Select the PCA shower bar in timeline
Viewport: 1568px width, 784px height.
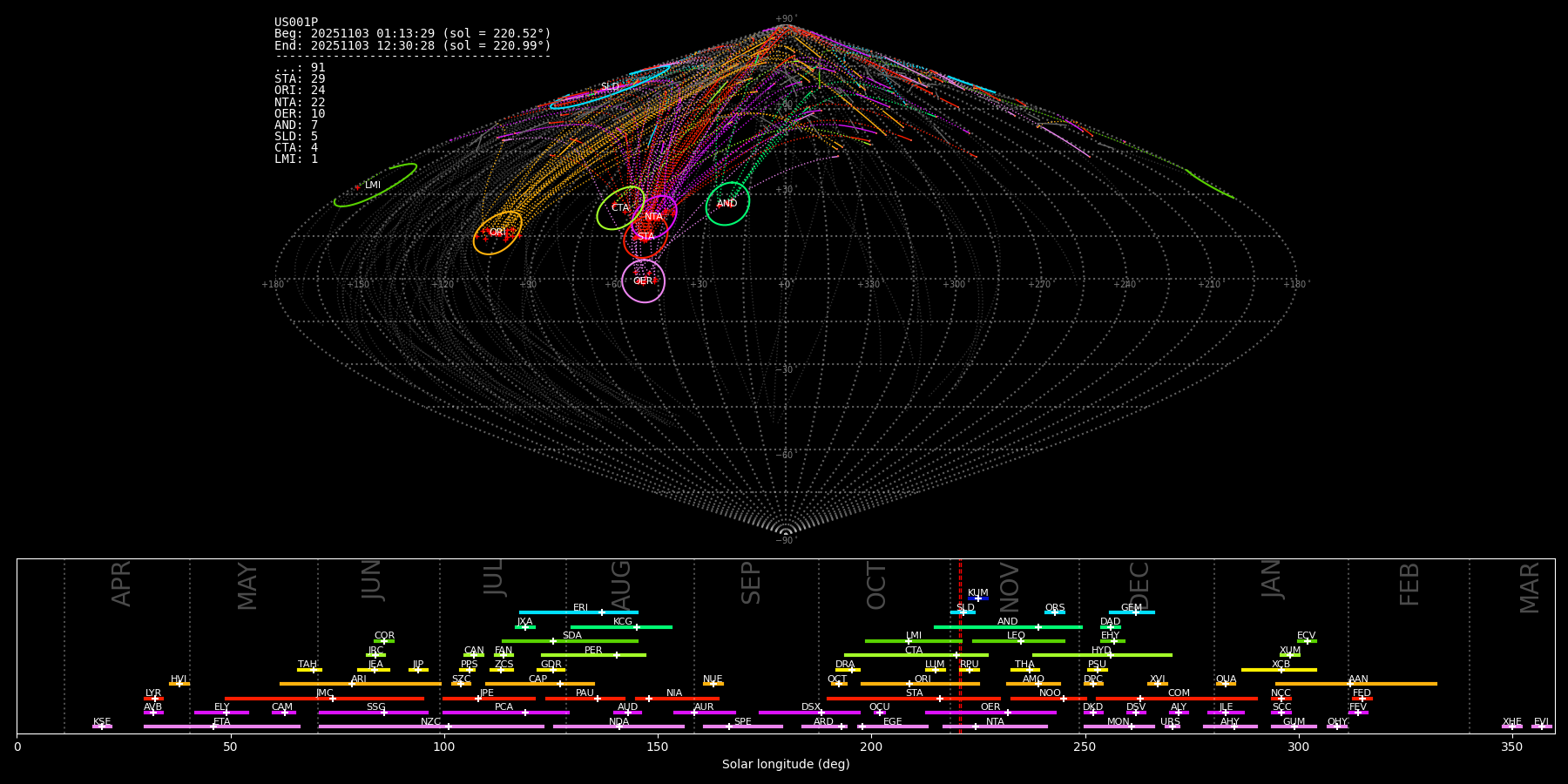[x=505, y=713]
